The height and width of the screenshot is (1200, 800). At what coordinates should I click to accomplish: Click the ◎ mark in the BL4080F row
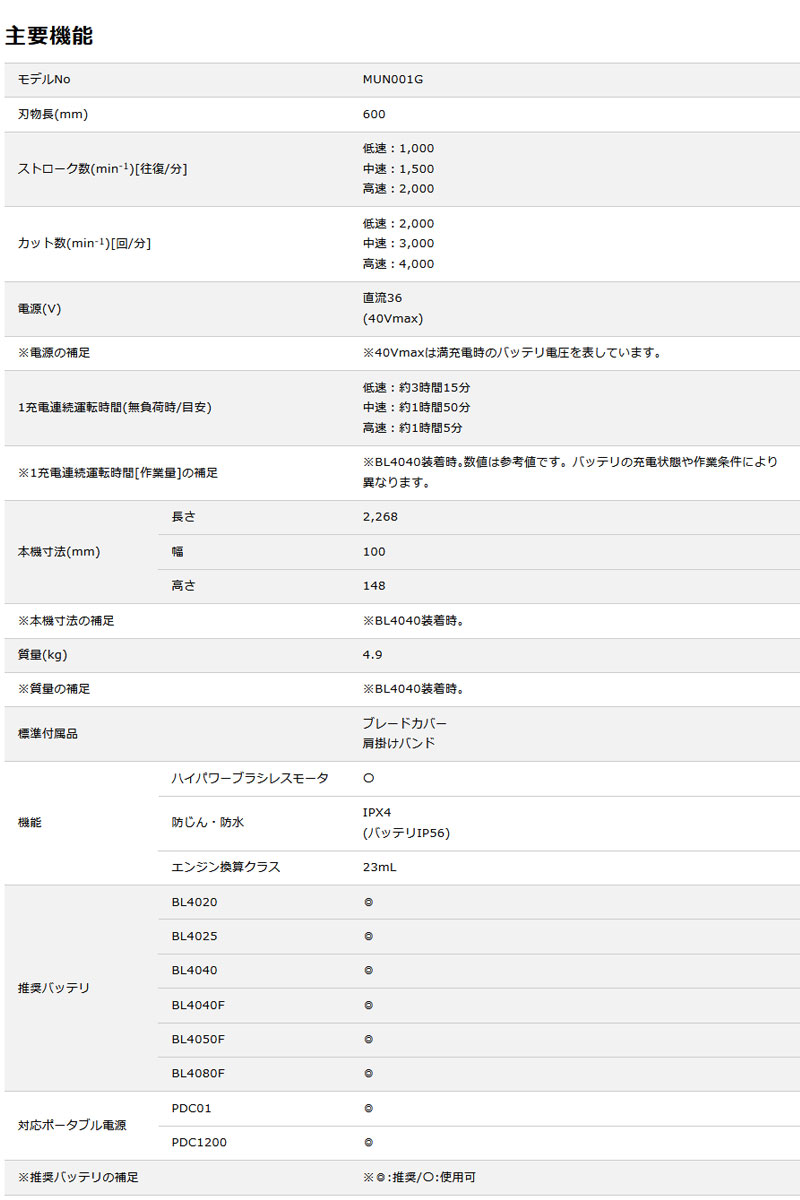pos(369,1073)
